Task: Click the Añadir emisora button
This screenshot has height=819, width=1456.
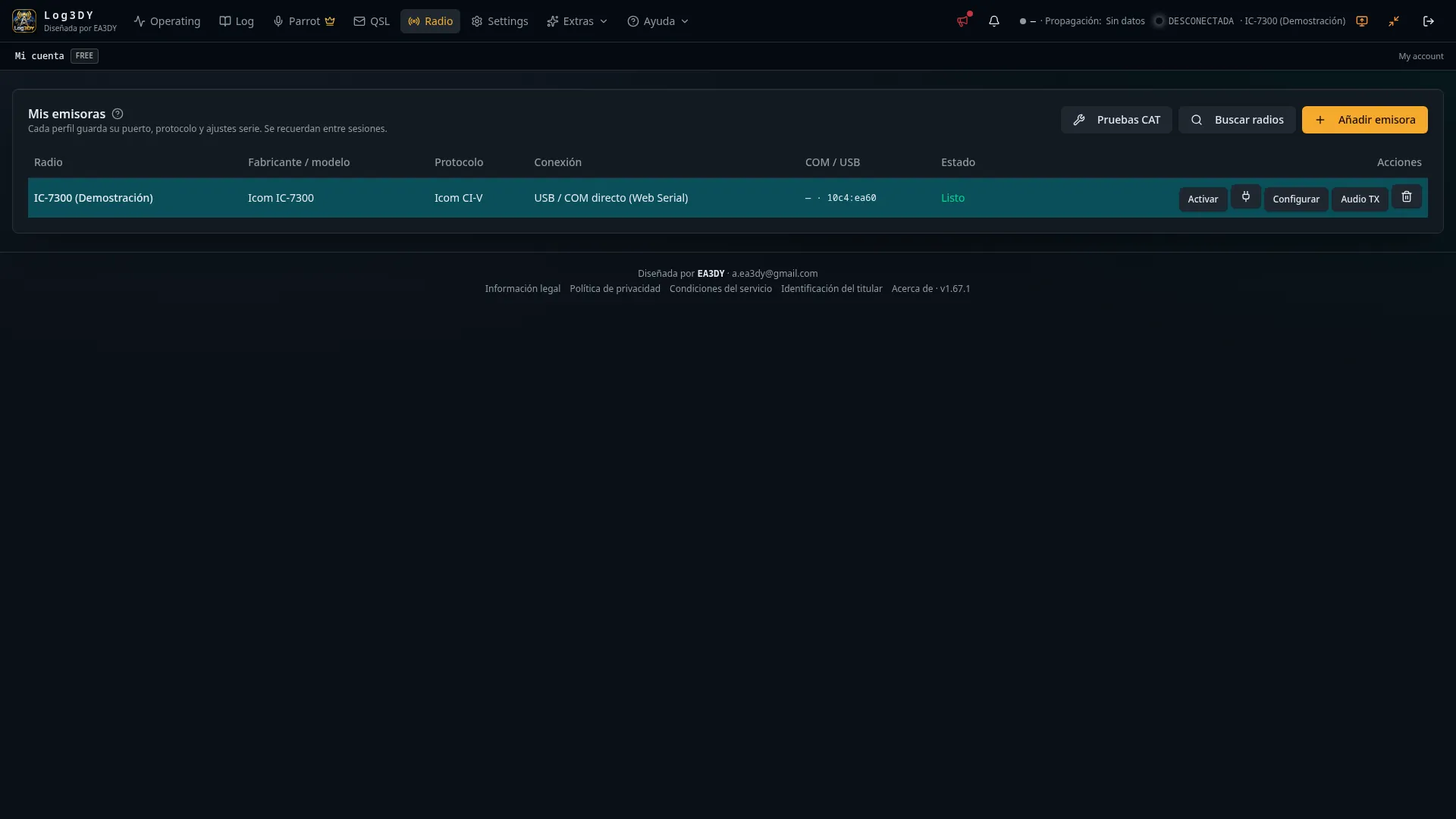Action: point(1365,120)
